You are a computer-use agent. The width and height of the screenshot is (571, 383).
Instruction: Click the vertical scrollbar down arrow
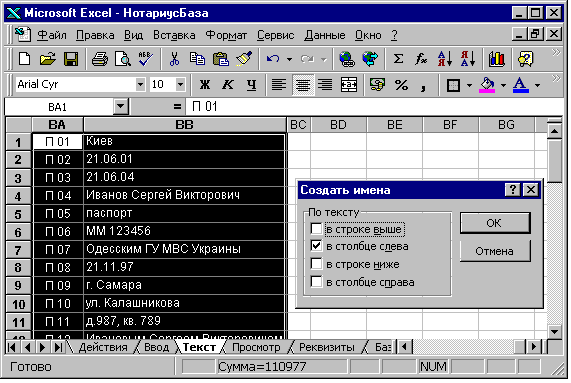pos(555,332)
